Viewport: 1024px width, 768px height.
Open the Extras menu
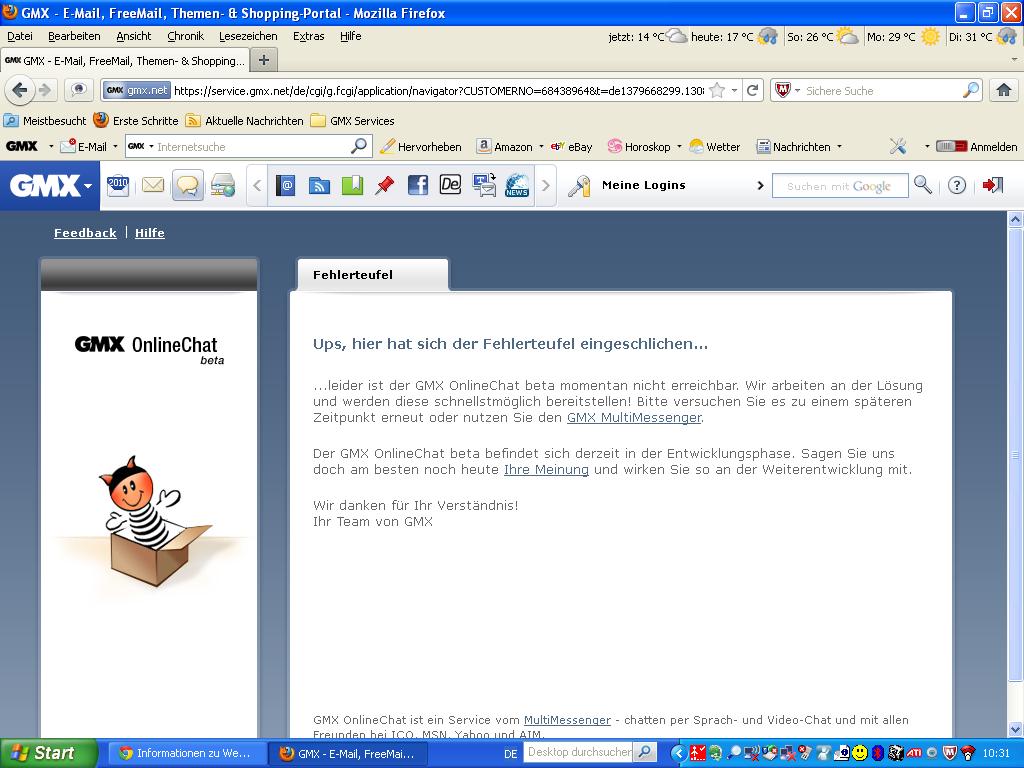click(308, 37)
